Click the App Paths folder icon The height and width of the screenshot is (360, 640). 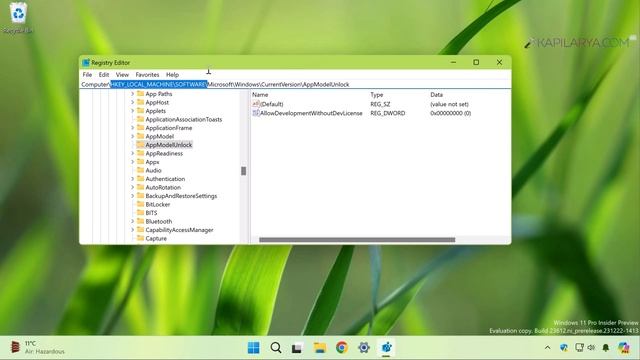(x=140, y=93)
